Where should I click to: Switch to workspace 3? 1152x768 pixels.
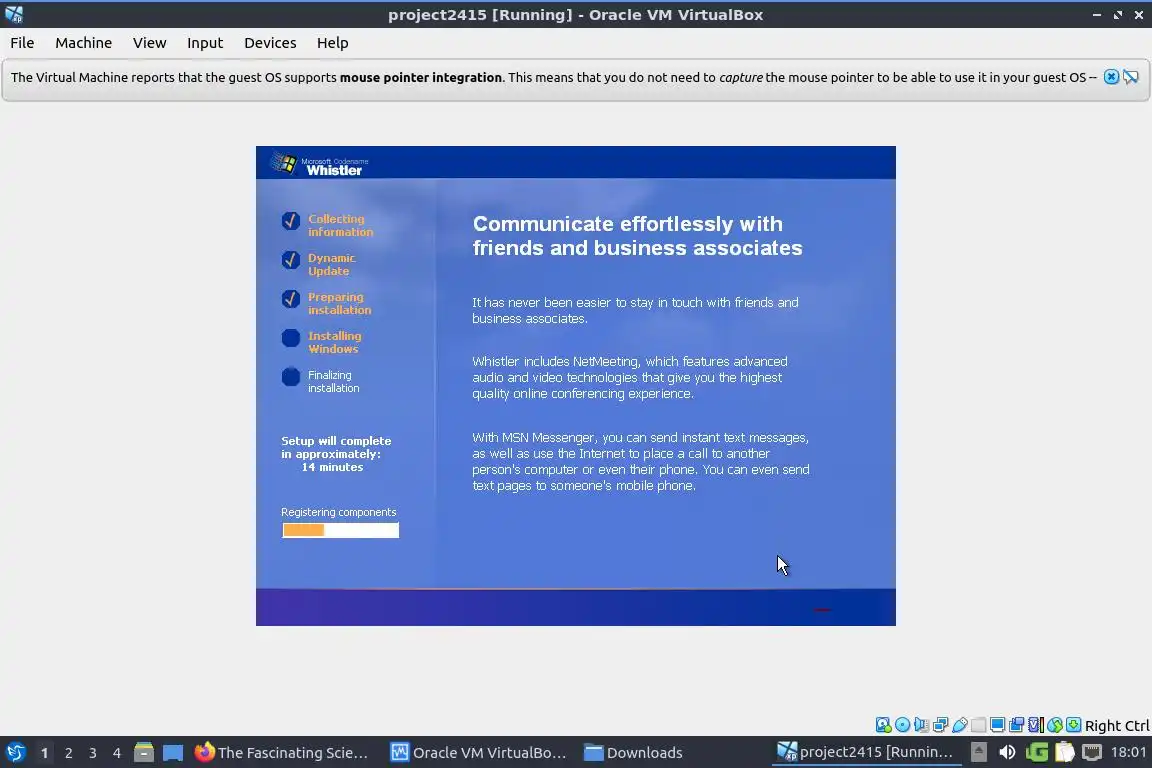coord(93,753)
